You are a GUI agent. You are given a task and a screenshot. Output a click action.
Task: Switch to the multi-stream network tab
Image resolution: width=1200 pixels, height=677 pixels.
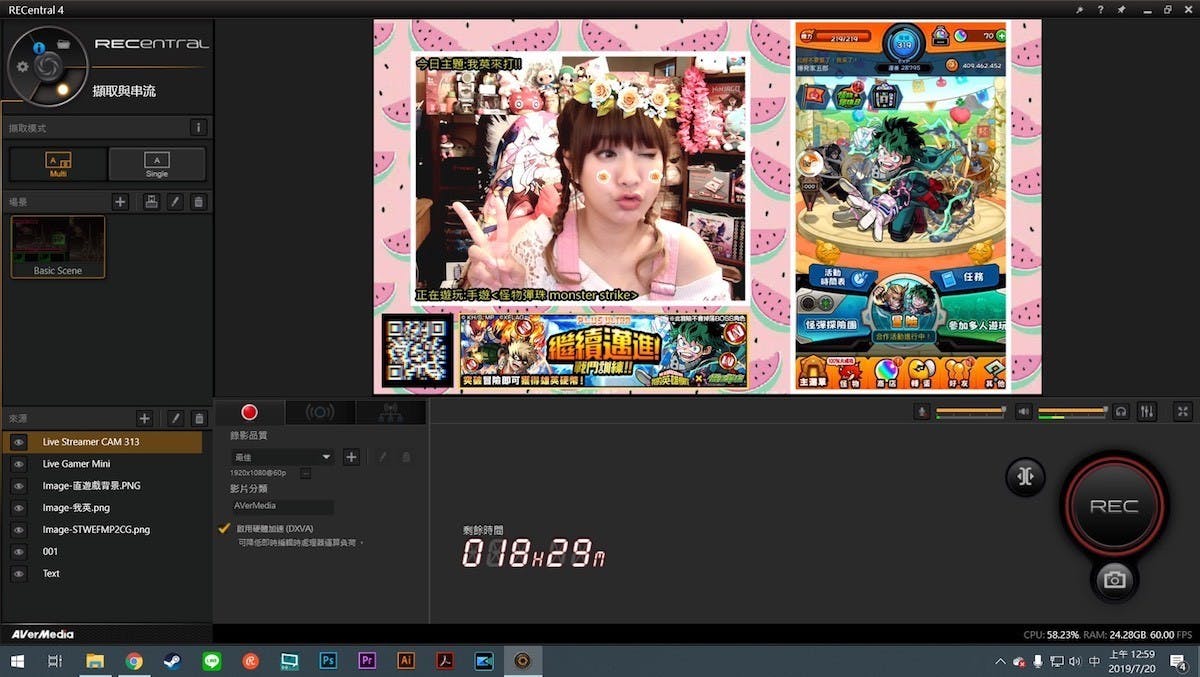(390, 412)
